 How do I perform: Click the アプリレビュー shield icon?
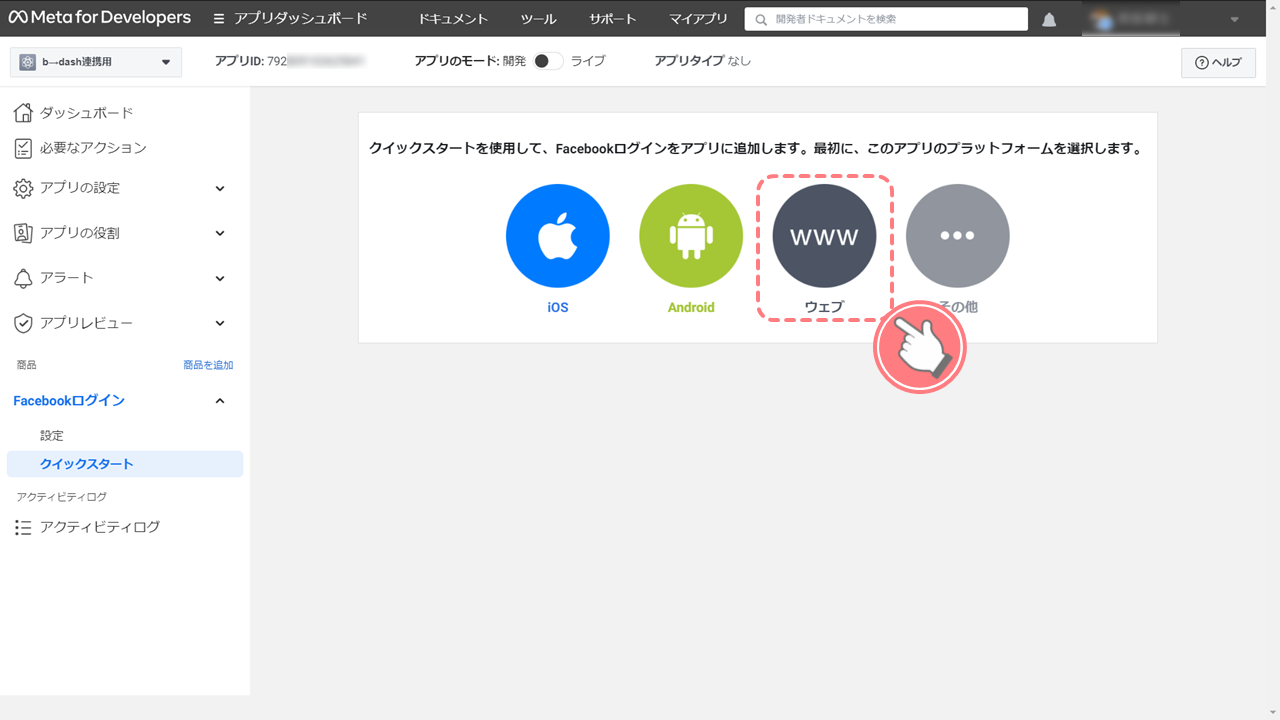tap(23, 323)
